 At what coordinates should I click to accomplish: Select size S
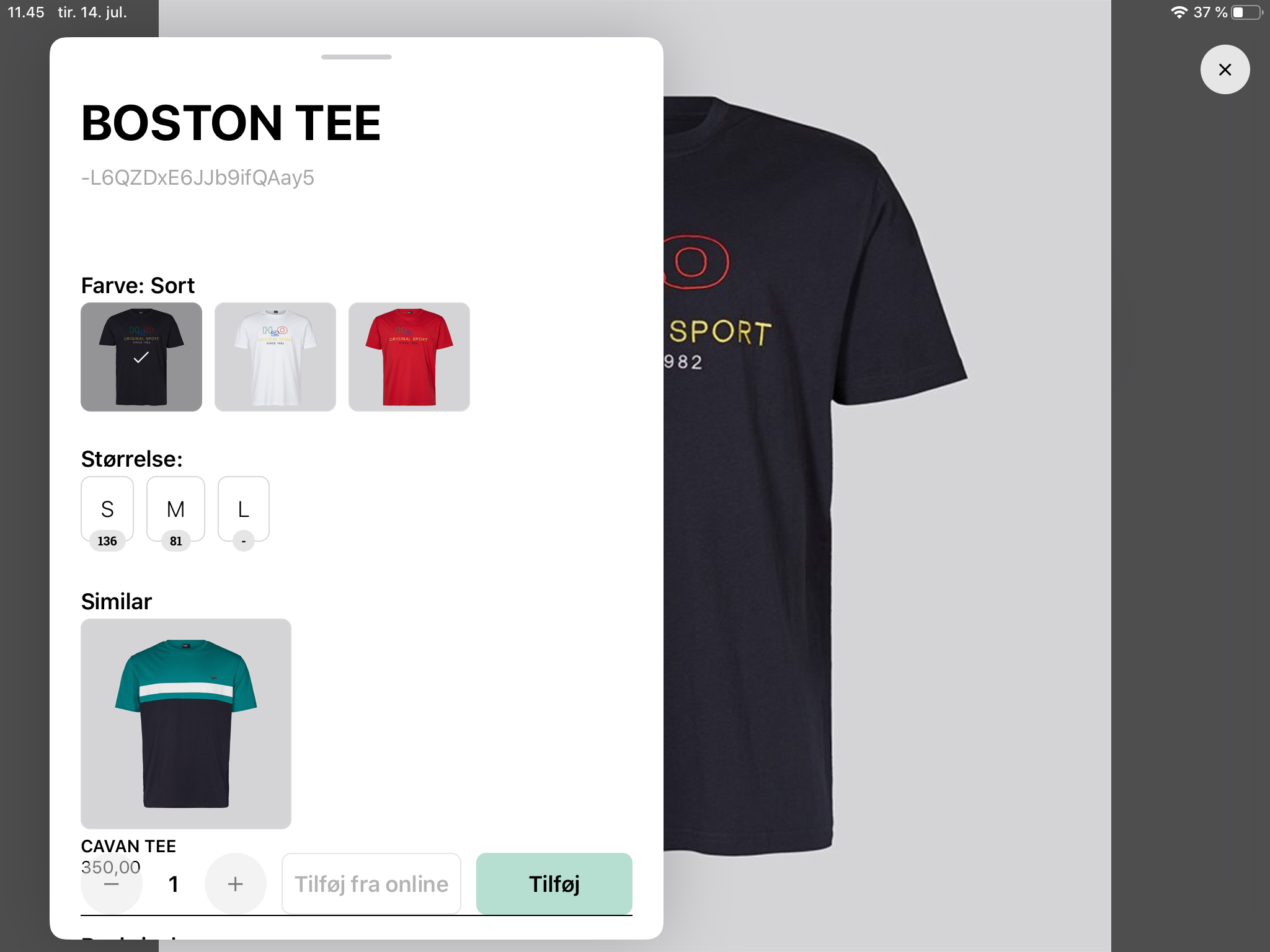pos(107,509)
